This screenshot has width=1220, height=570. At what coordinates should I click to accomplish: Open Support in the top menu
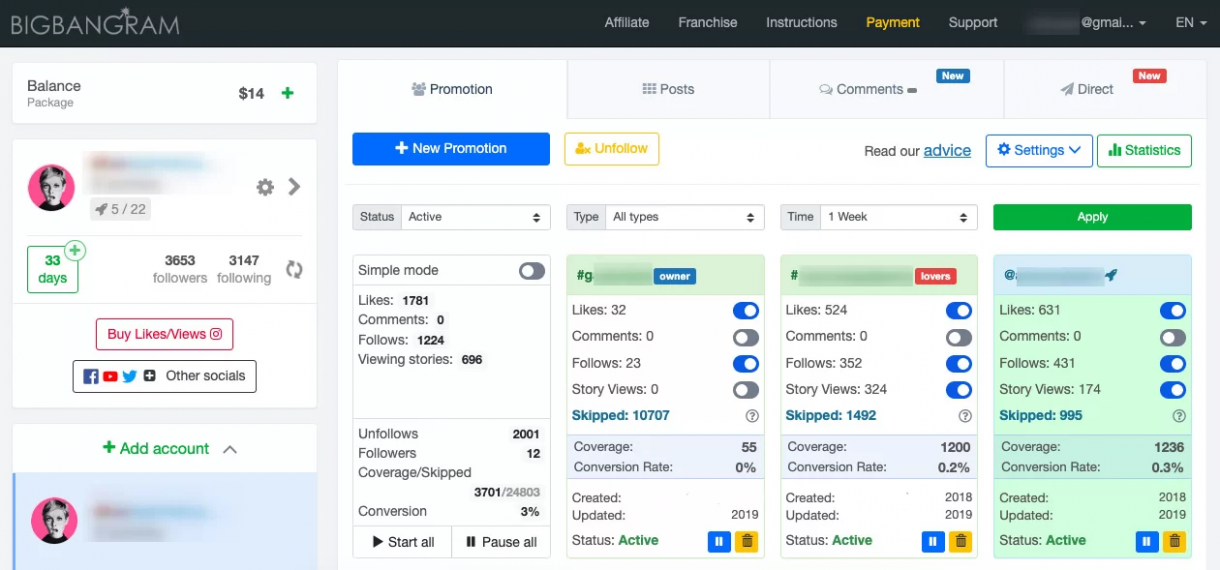973,22
